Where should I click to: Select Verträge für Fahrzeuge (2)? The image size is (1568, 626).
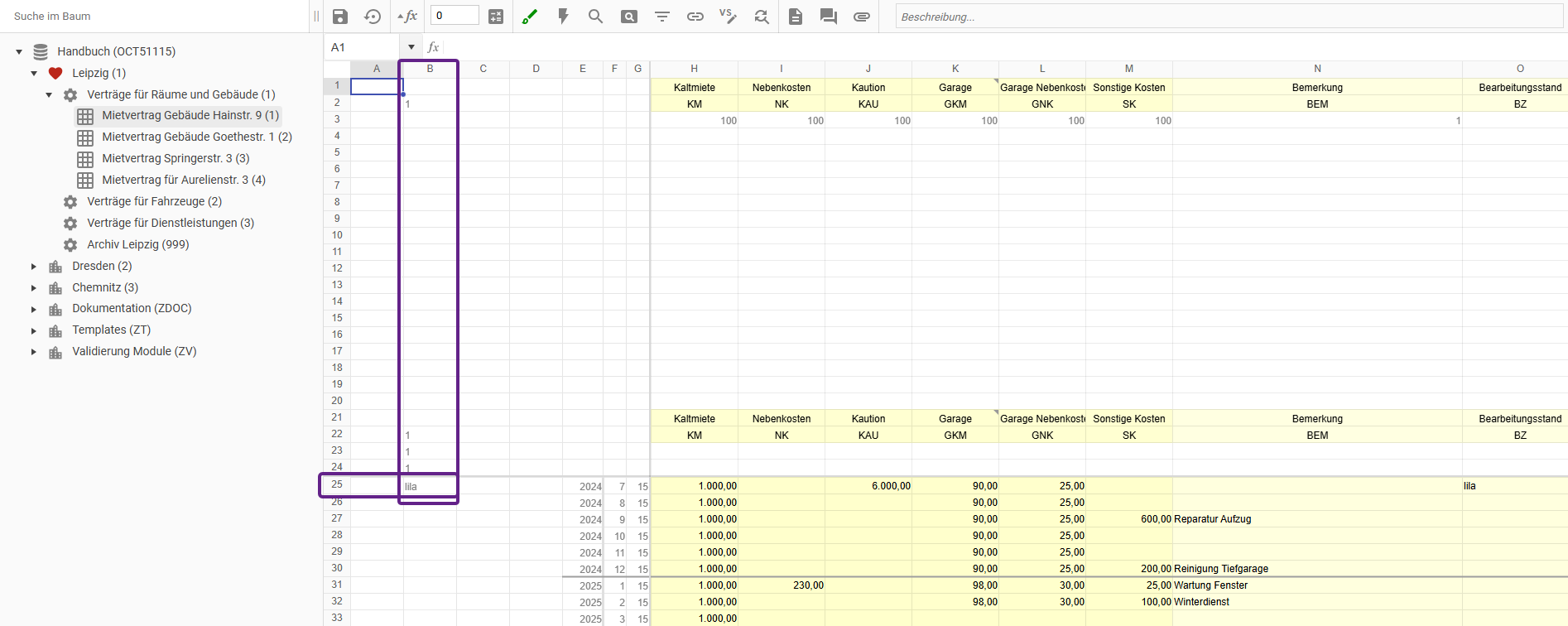pyautogui.click(x=154, y=201)
